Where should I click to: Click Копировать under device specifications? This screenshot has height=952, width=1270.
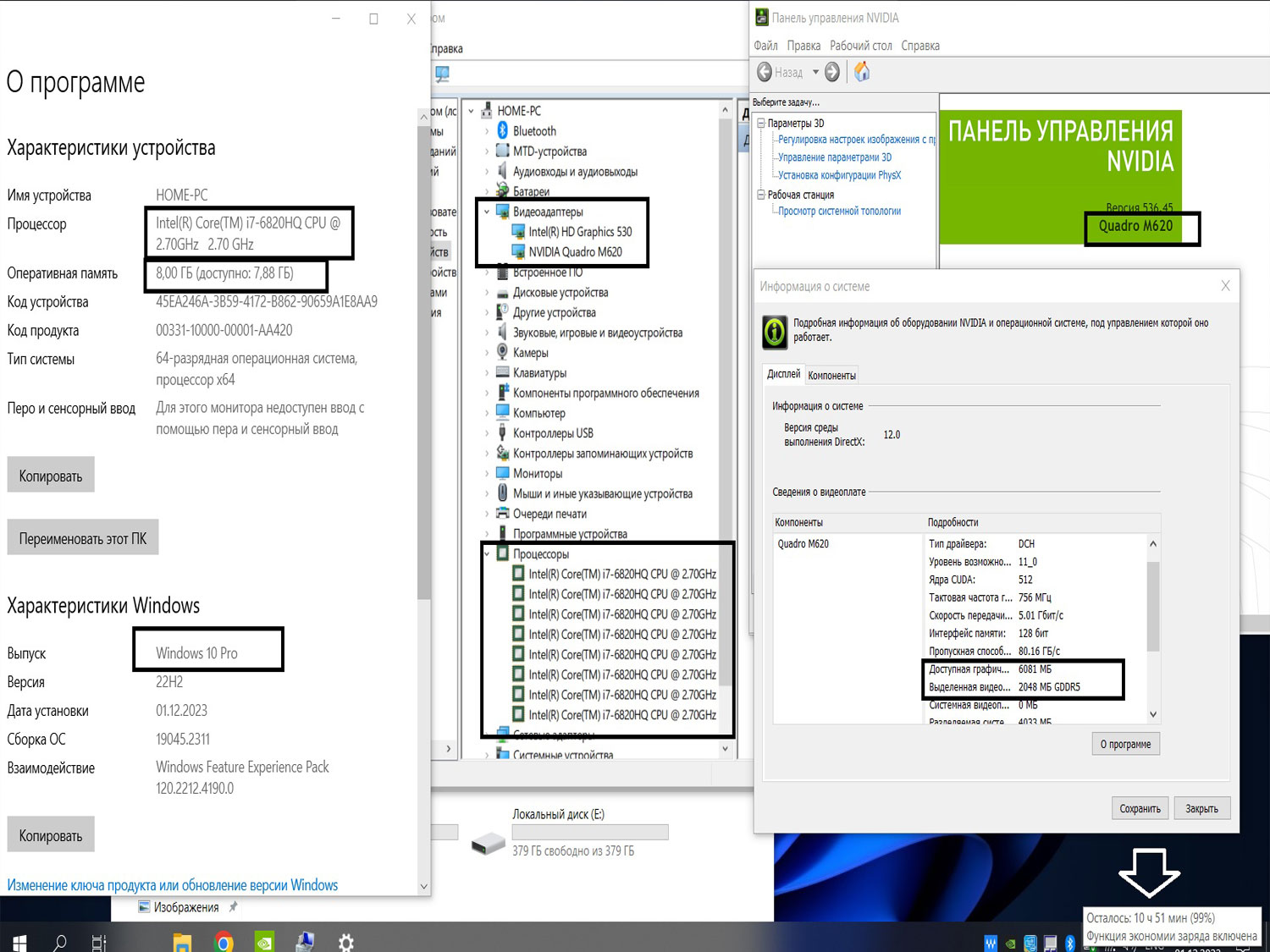(x=51, y=476)
